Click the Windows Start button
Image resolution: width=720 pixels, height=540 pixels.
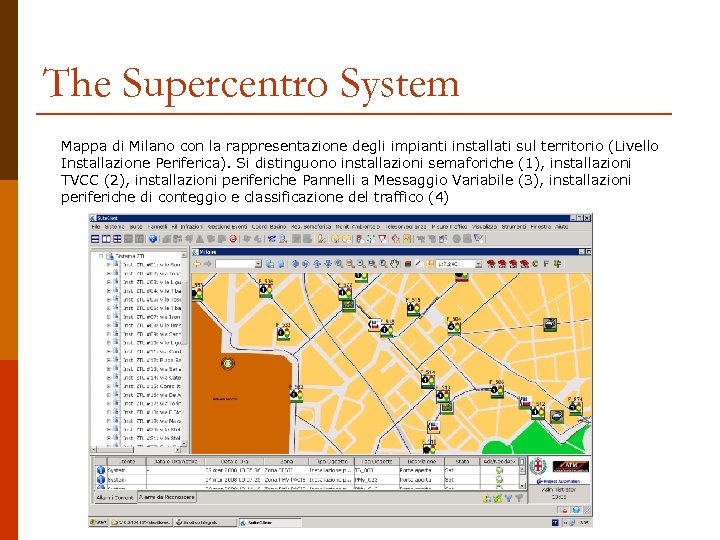(x=98, y=522)
